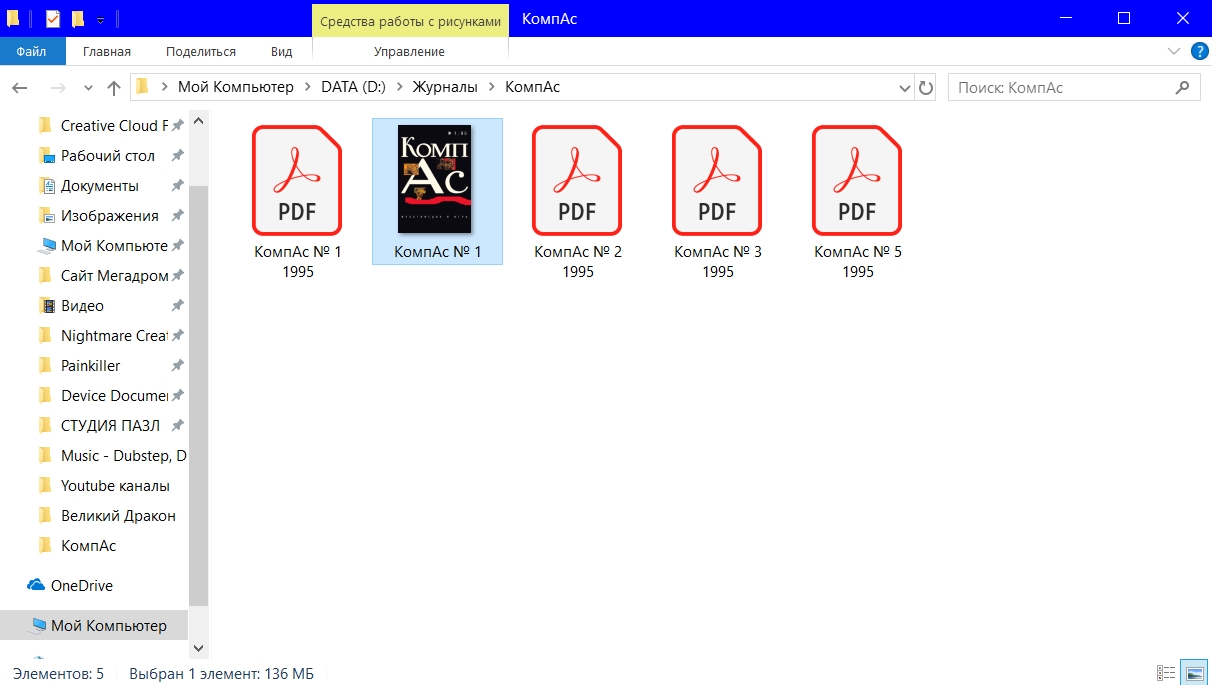The width and height of the screenshot is (1212, 685).
Task: Open Великий Дракон folder in sidebar
Action: tap(118, 516)
